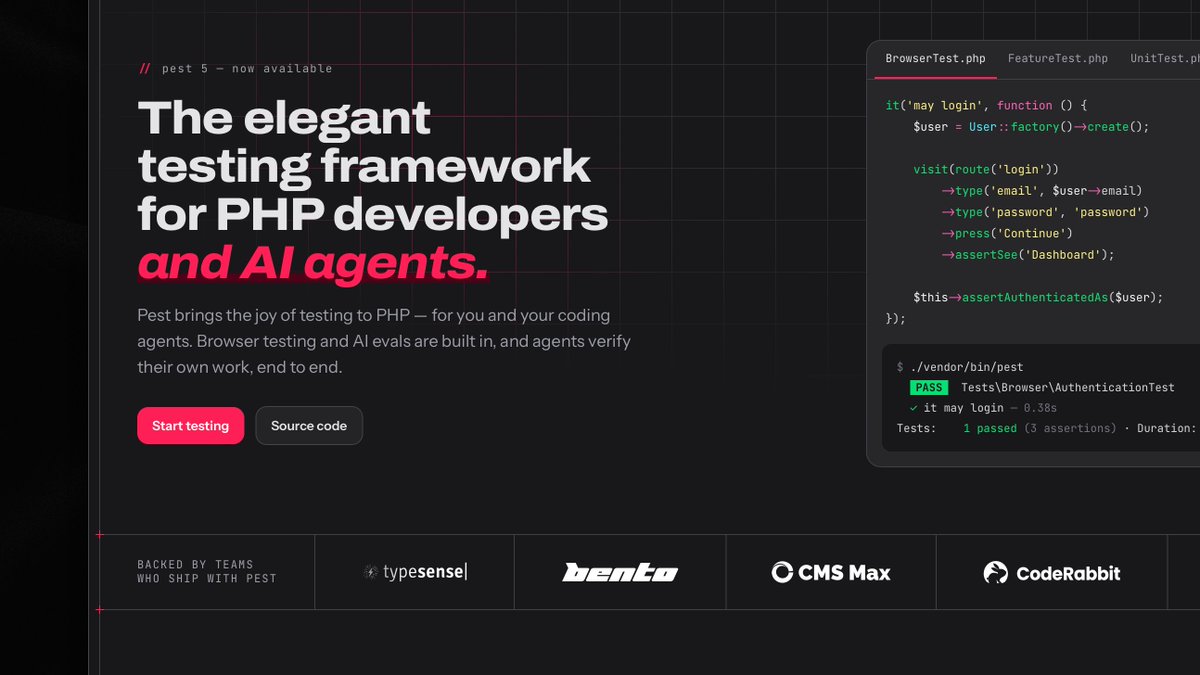
Task: Click the "->type('password', 'password')" line
Action: click(1045, 212)
